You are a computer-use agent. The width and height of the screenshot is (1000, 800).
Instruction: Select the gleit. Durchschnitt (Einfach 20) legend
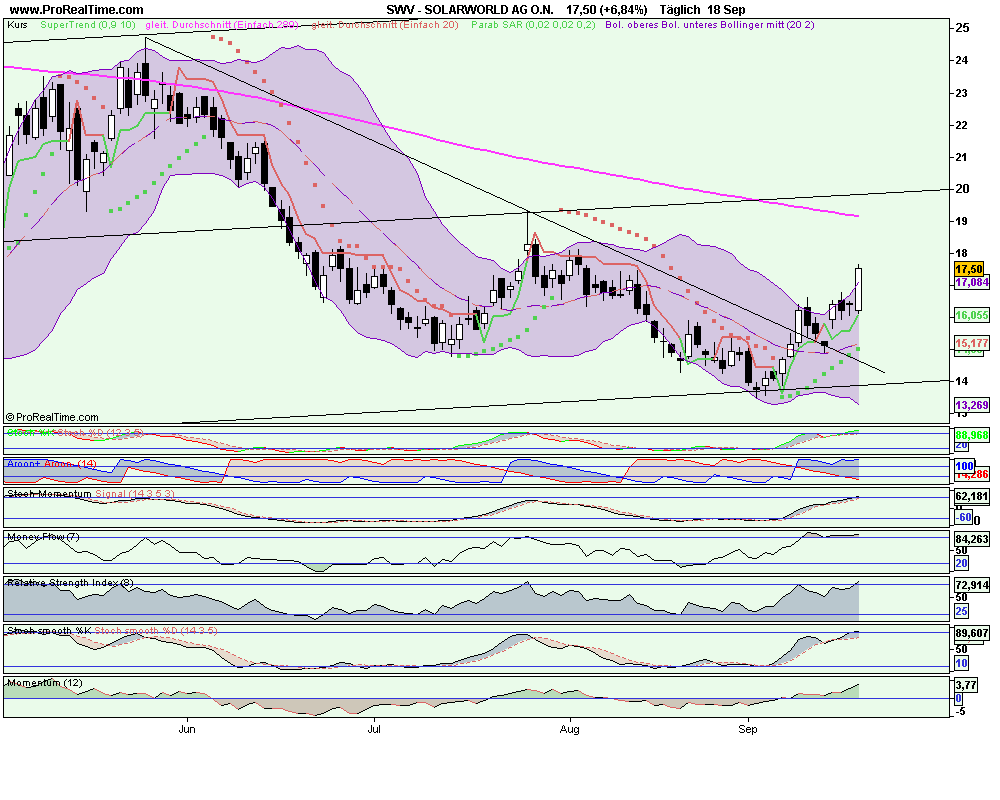(x=385, y=25)
